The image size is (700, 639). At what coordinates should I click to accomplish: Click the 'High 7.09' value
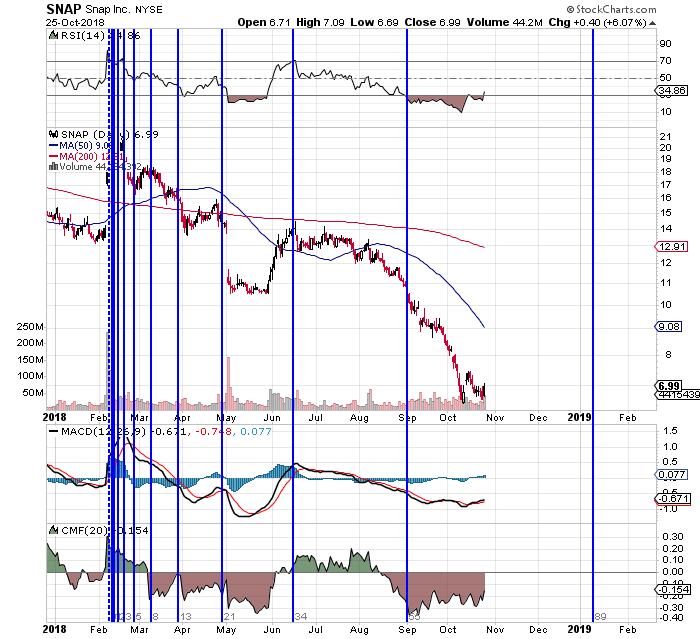320,22
